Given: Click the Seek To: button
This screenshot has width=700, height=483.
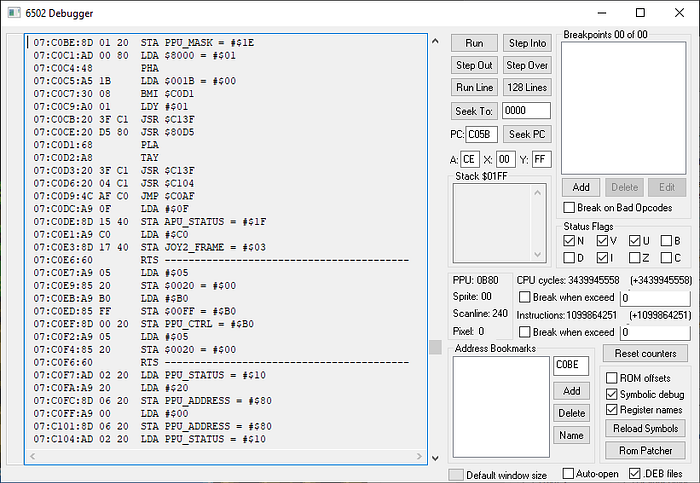Looking at the screenshot, I should 474,111.
